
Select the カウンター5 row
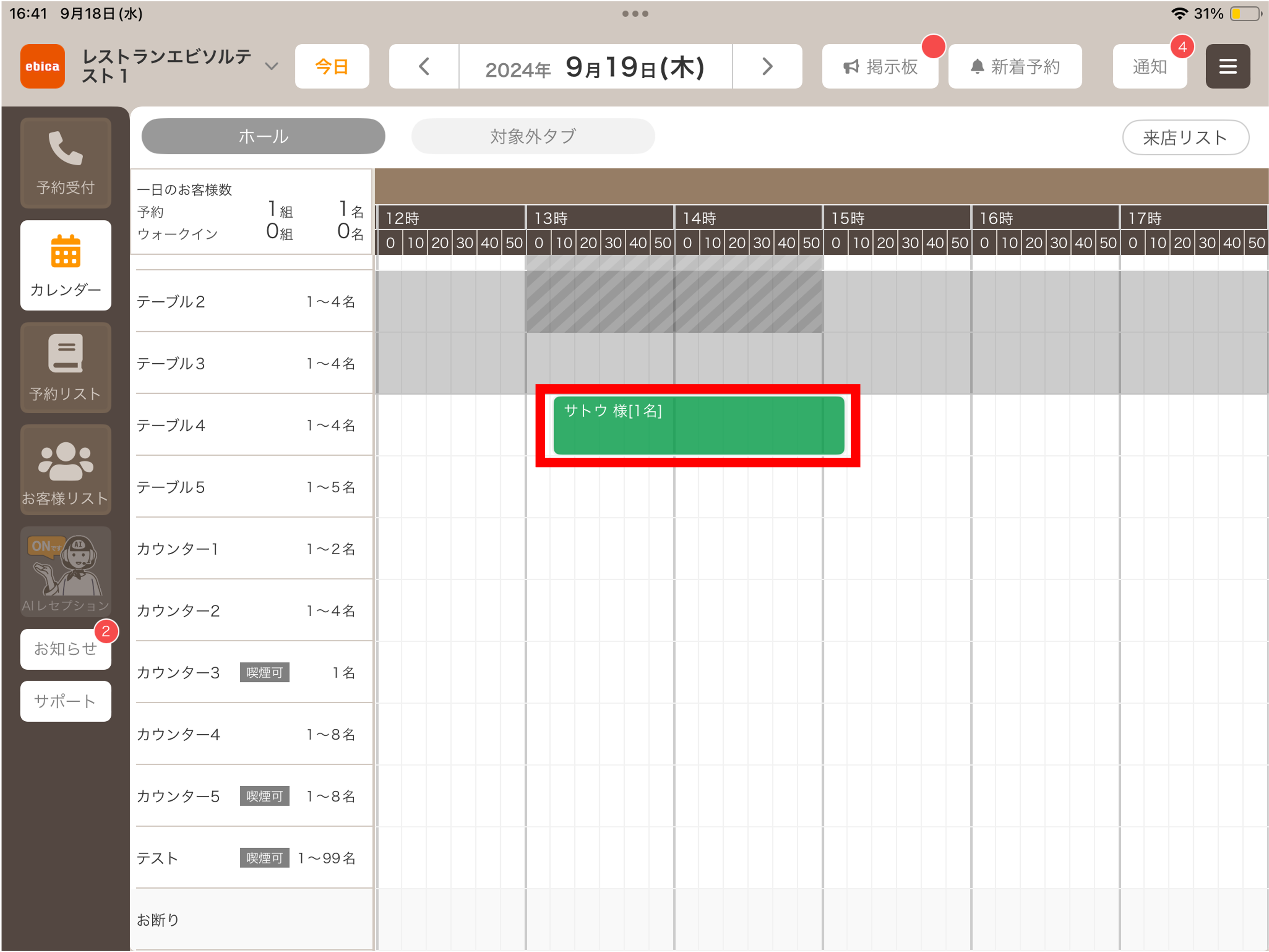[x=253, y=796]
